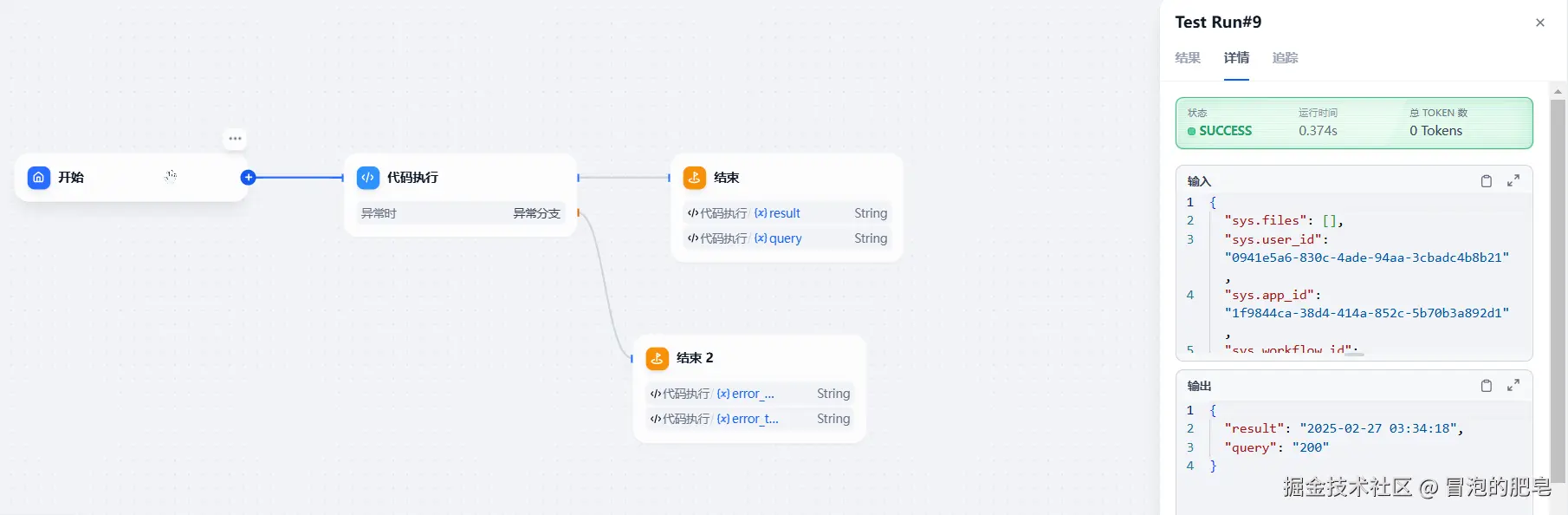Viewport: 1568px width, 515px height.
Task: Switch to the 结果 tab
Action: (1188, 58)
